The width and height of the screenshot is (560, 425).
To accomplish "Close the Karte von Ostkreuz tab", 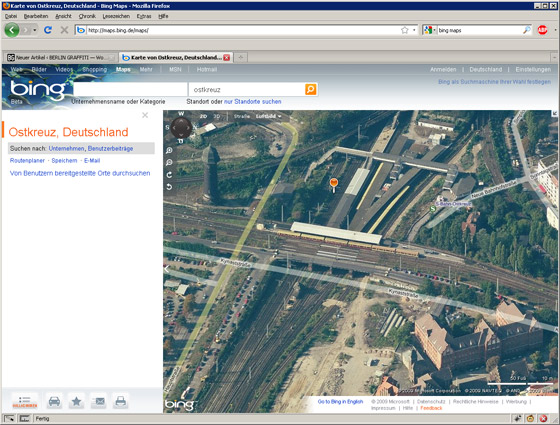I will click(226, 58).
